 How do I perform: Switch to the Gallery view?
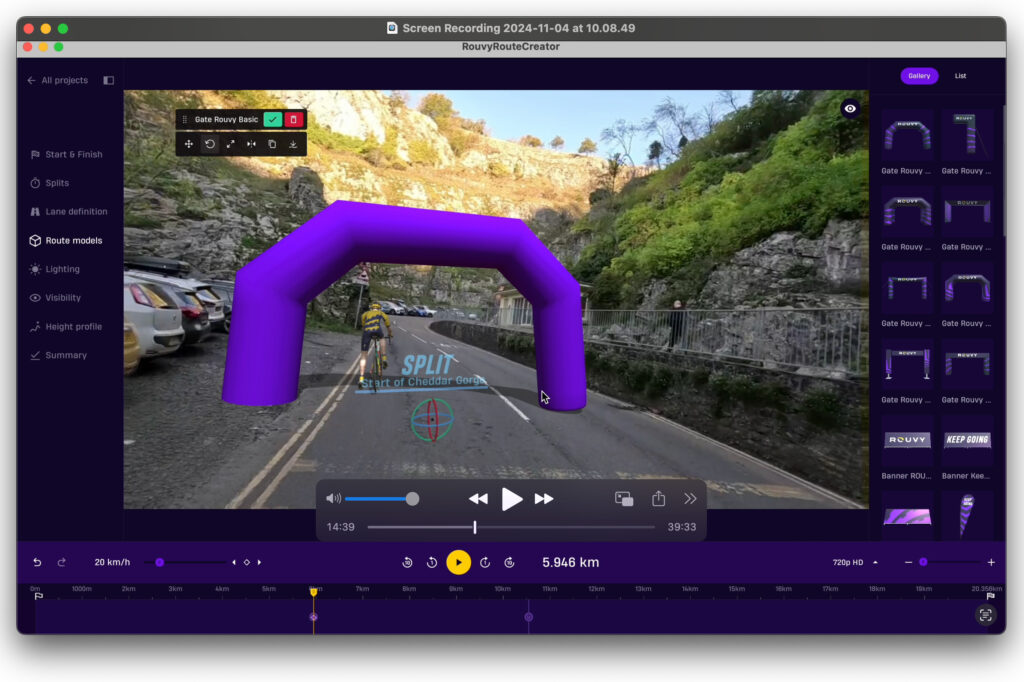pos(919,76)
